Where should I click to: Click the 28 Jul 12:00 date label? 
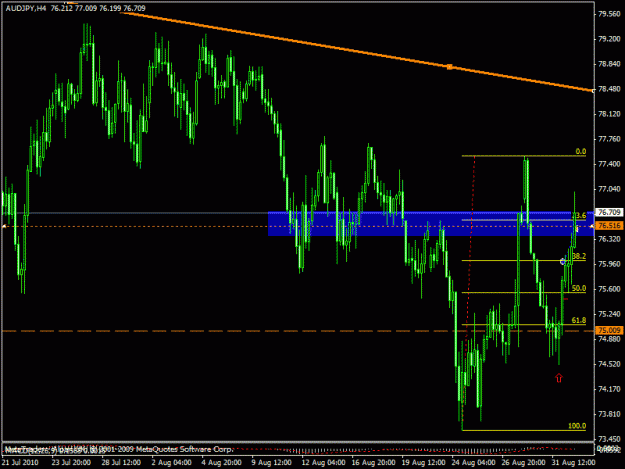[x=121, y=463]
